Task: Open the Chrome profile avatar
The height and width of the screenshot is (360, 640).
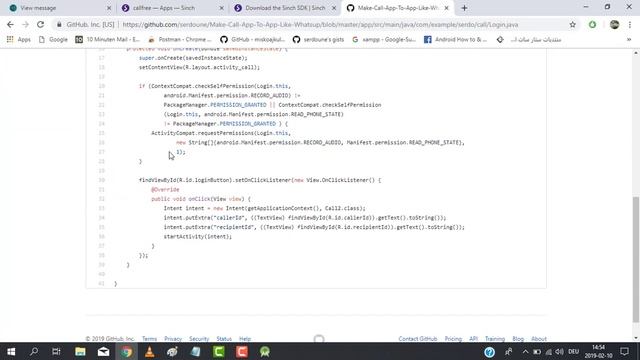Action: pyautogui.click(x=614, y=24)
